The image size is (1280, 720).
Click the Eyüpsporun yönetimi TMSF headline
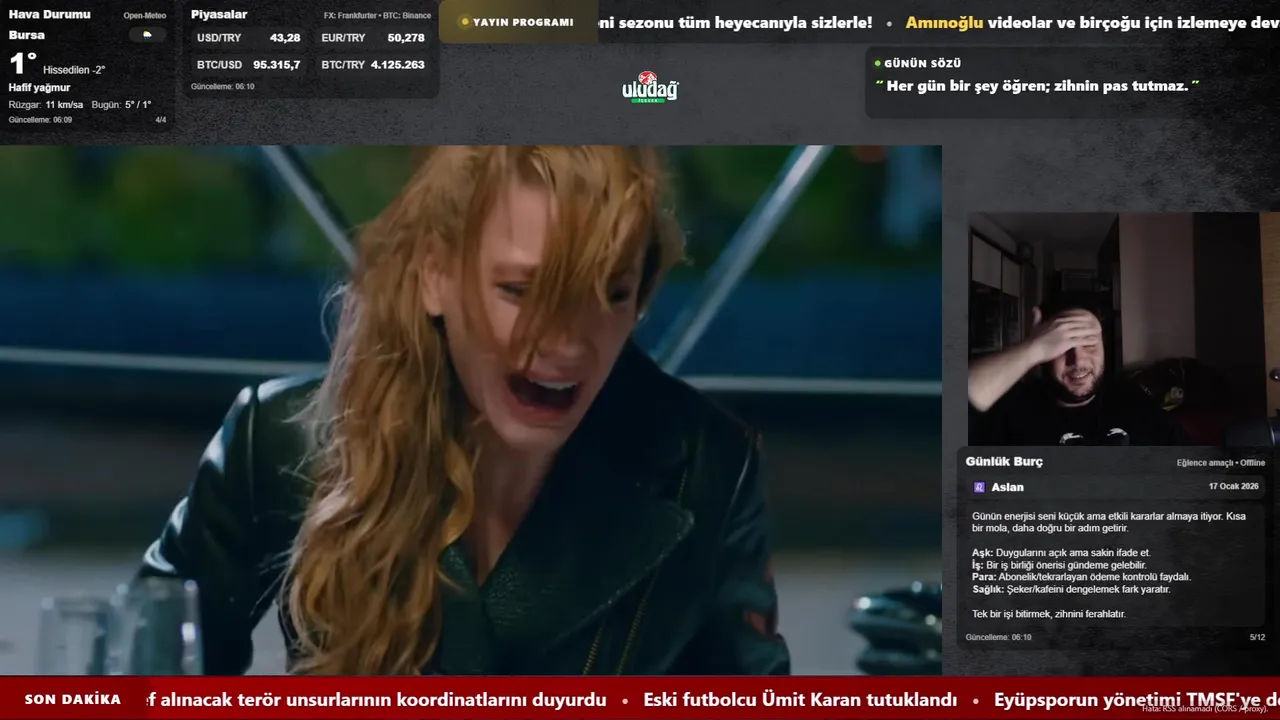(x=1137, y=700)
